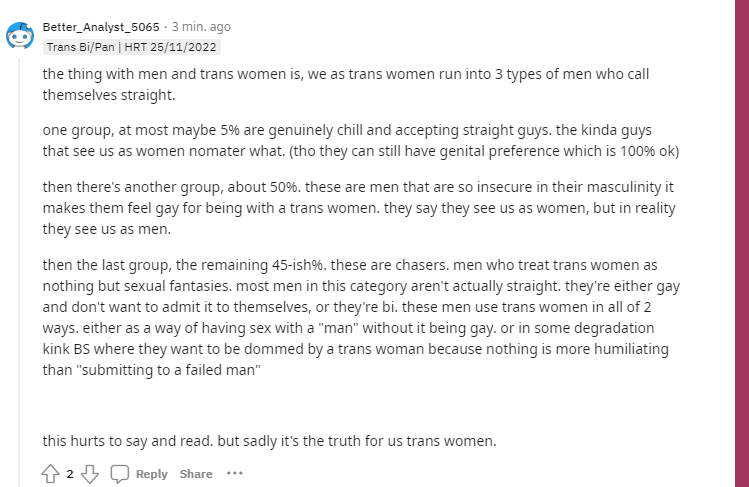Click the Share button below the comment
Screen dimensions: 749x487
196,474
